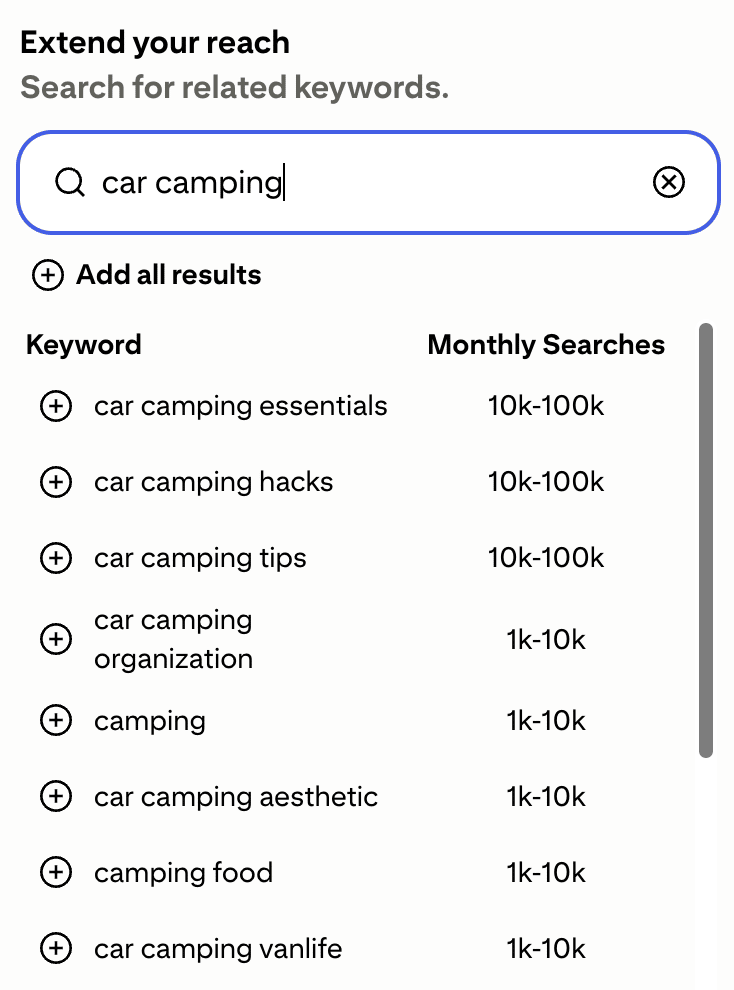Click the plus icon in 'Add all results'
734x990 pixels.
point(48,275)
